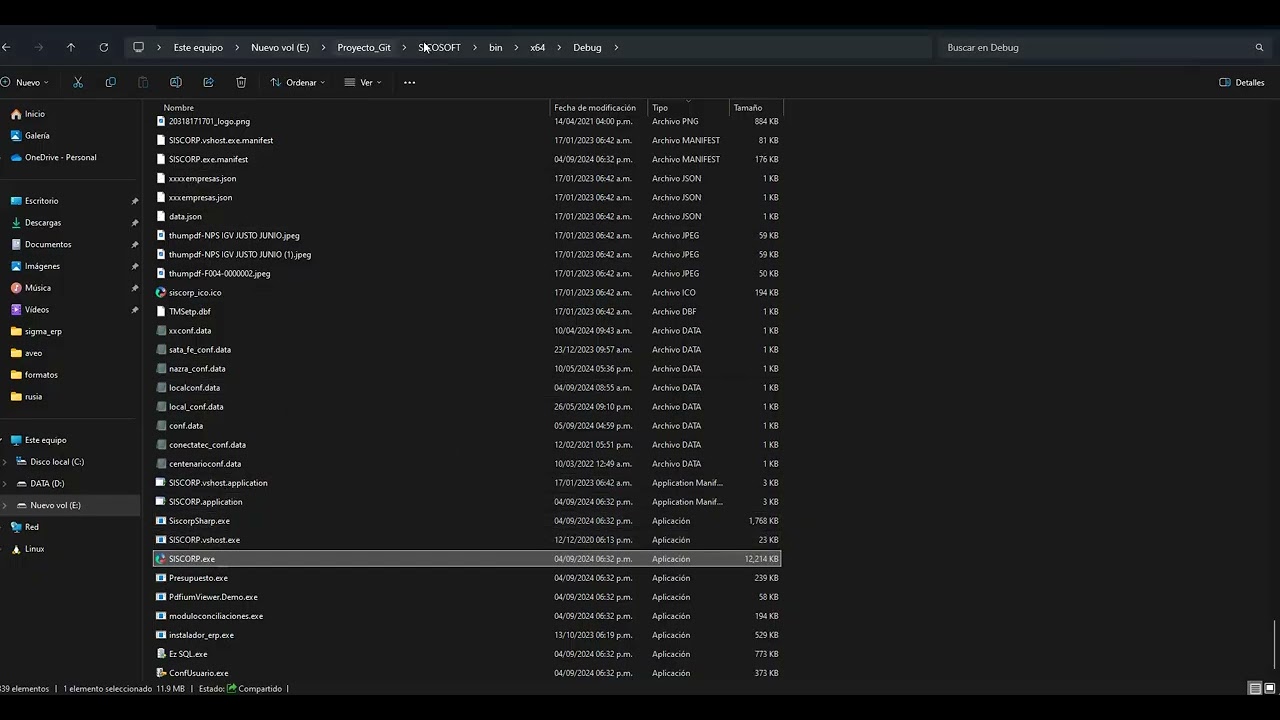Select the Ez SQL.exe file icon
The image size is (1280, 720).
(161, 654)
